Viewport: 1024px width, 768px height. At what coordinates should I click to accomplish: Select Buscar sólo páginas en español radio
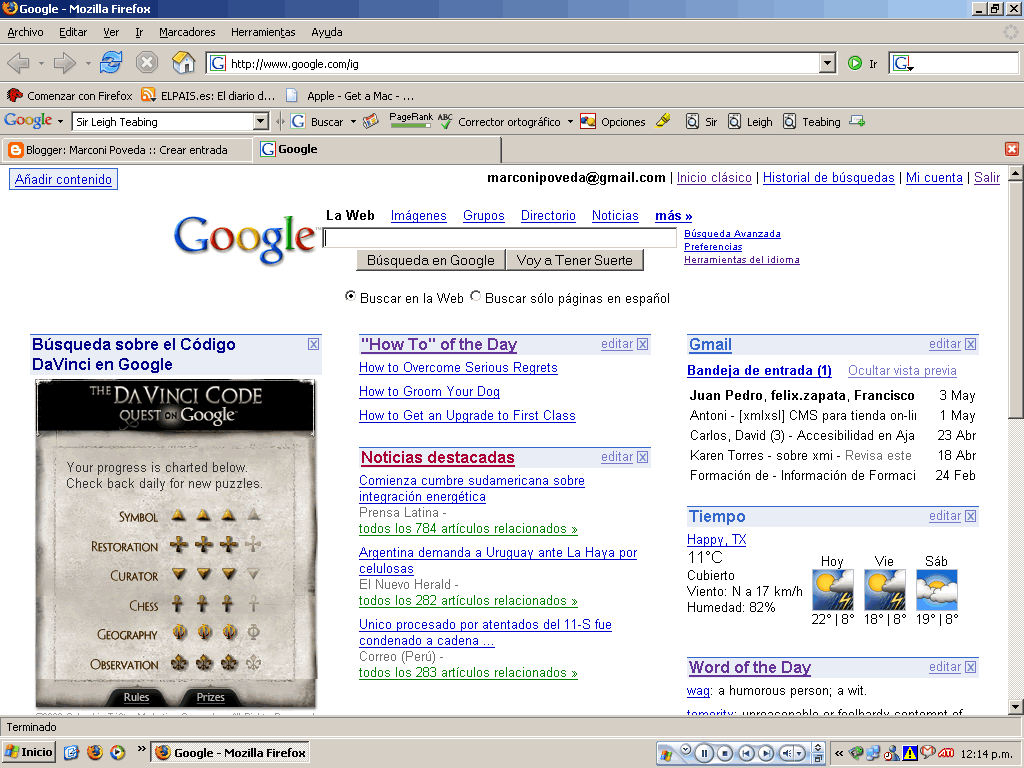(x=476, y=296)
